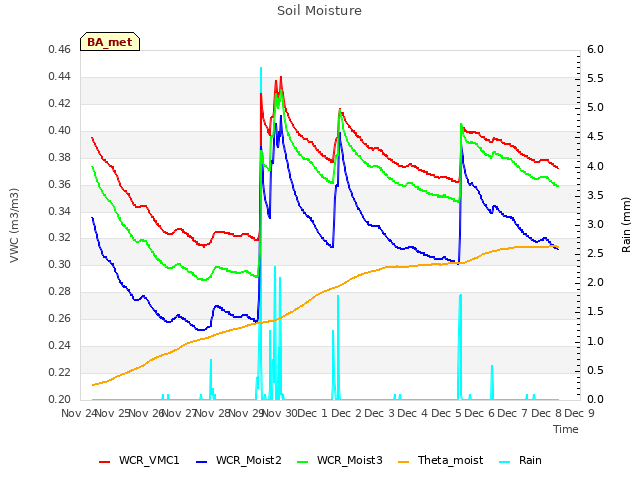
Task: Click the 6.0 rain axis tick
Action: click(x=595, y=50)
